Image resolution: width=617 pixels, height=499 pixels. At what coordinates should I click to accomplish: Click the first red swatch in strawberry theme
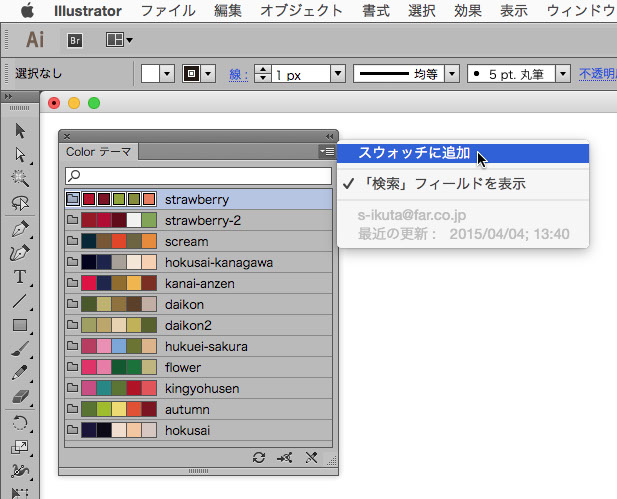coord(89,199)
